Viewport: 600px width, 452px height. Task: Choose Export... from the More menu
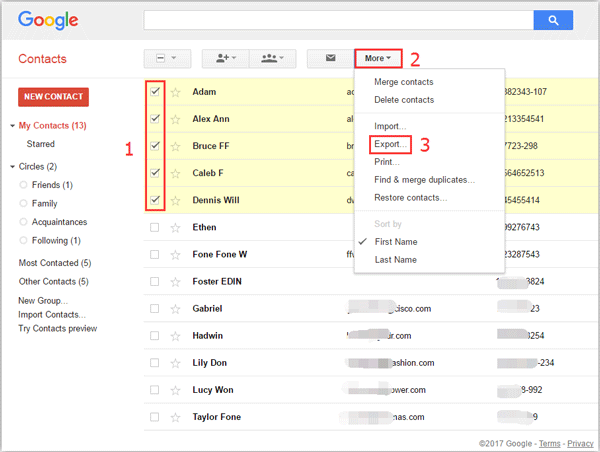click(390, 145)
